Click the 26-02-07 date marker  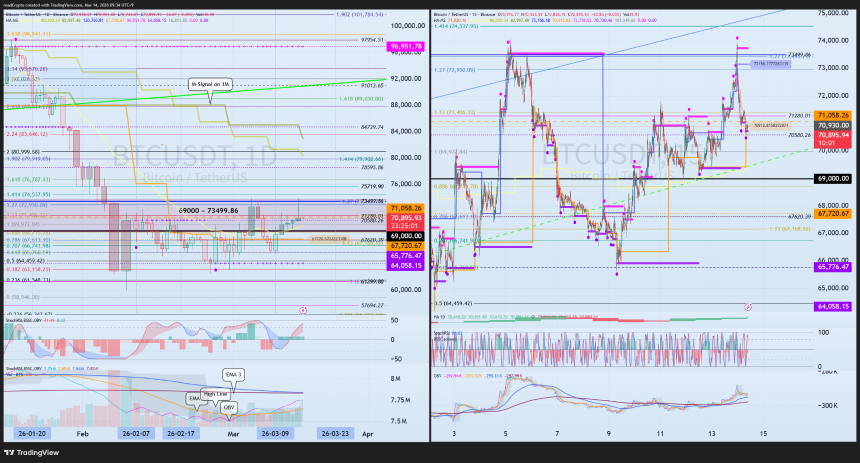pyautogui.click(x=135, y=433)
